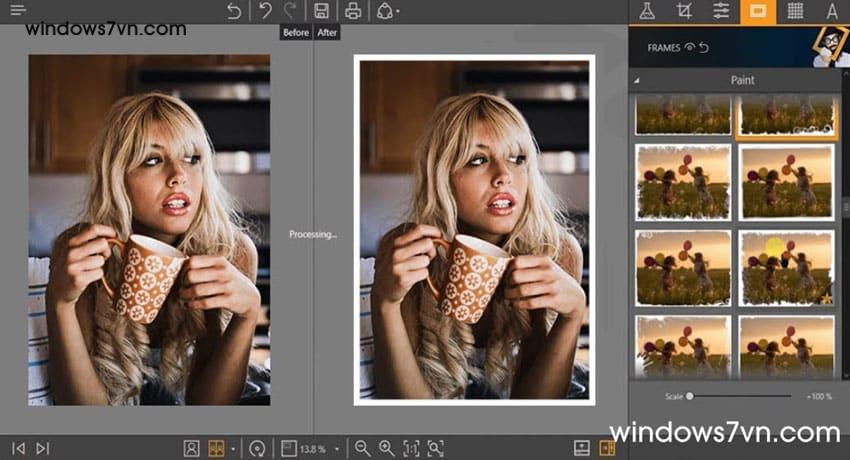Pick bottom-row left paint frame thumbnail
This screenshot has width=850, height=460.
[682, 347]
